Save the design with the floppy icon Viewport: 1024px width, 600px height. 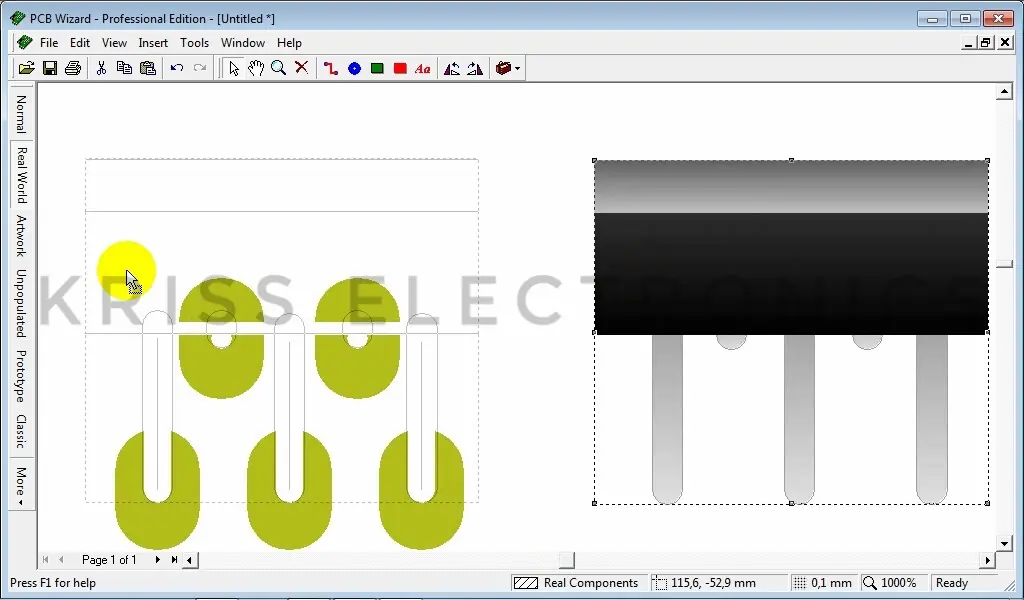[x=50, y=68]
